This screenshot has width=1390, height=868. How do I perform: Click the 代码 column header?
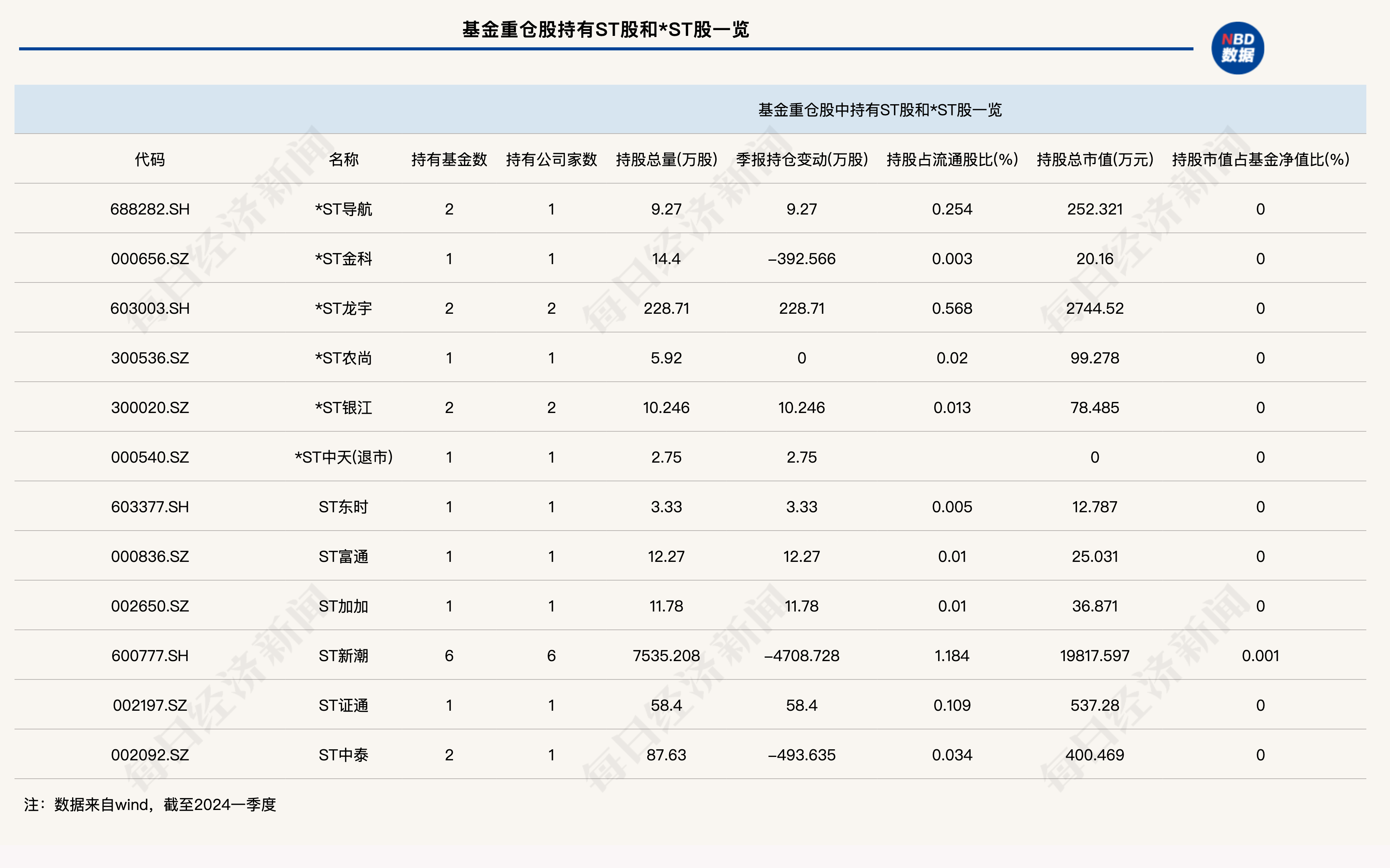[150, 159]
